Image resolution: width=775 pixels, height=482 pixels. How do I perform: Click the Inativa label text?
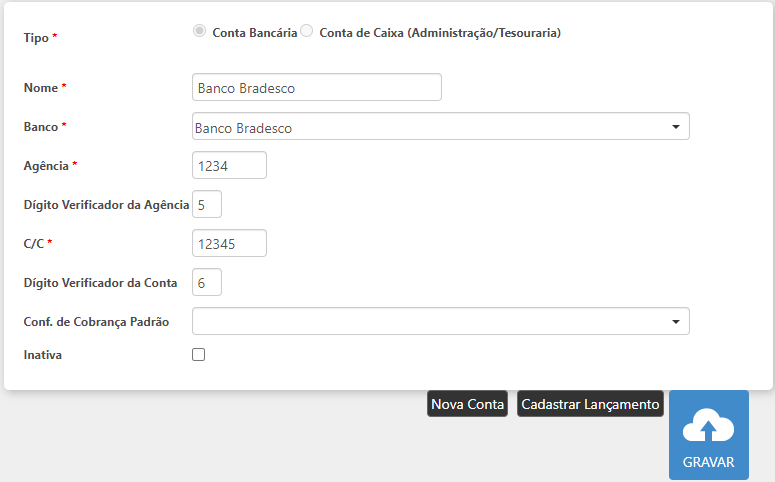pos(43,354)
